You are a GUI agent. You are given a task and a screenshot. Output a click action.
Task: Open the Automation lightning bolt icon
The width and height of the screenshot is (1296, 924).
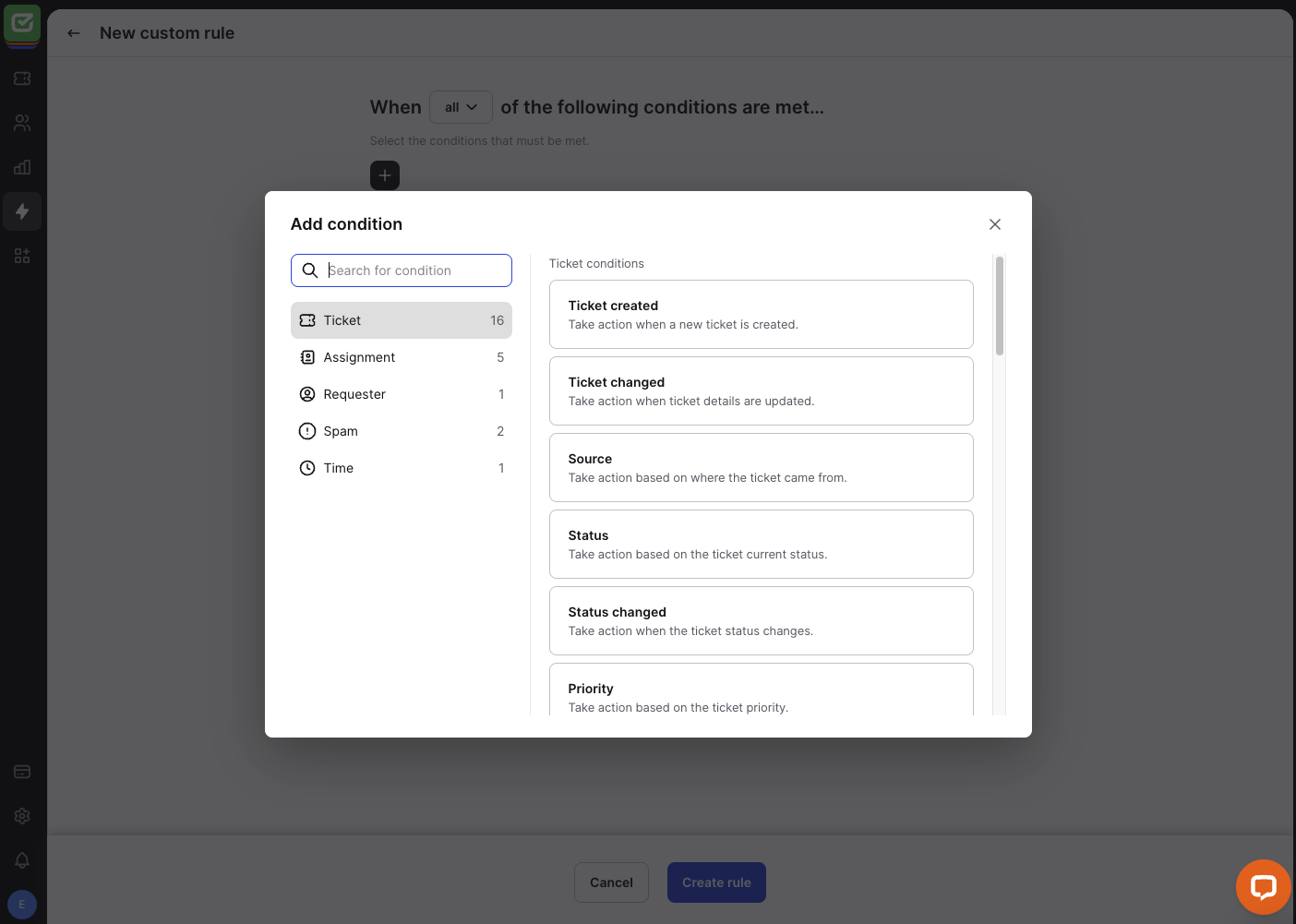pyautogui.click(x=22, y=211)
